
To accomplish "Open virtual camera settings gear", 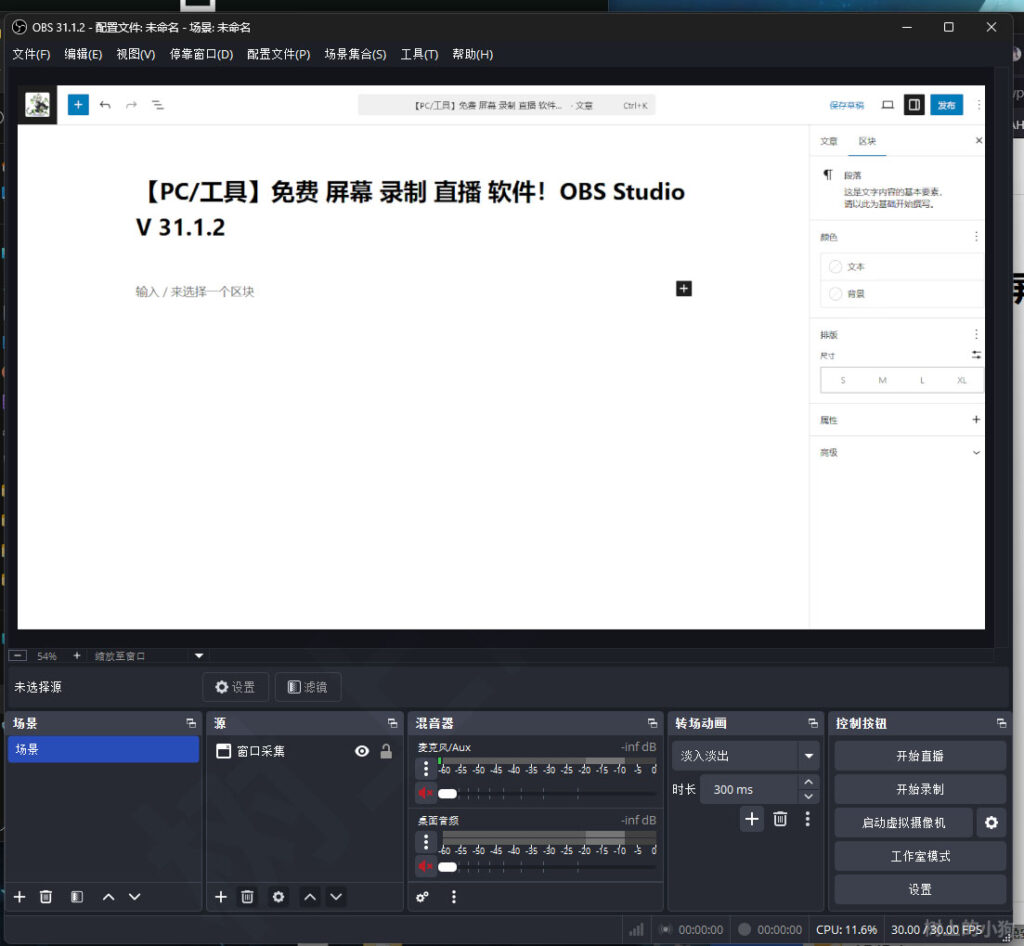I will tap(991, 823).
